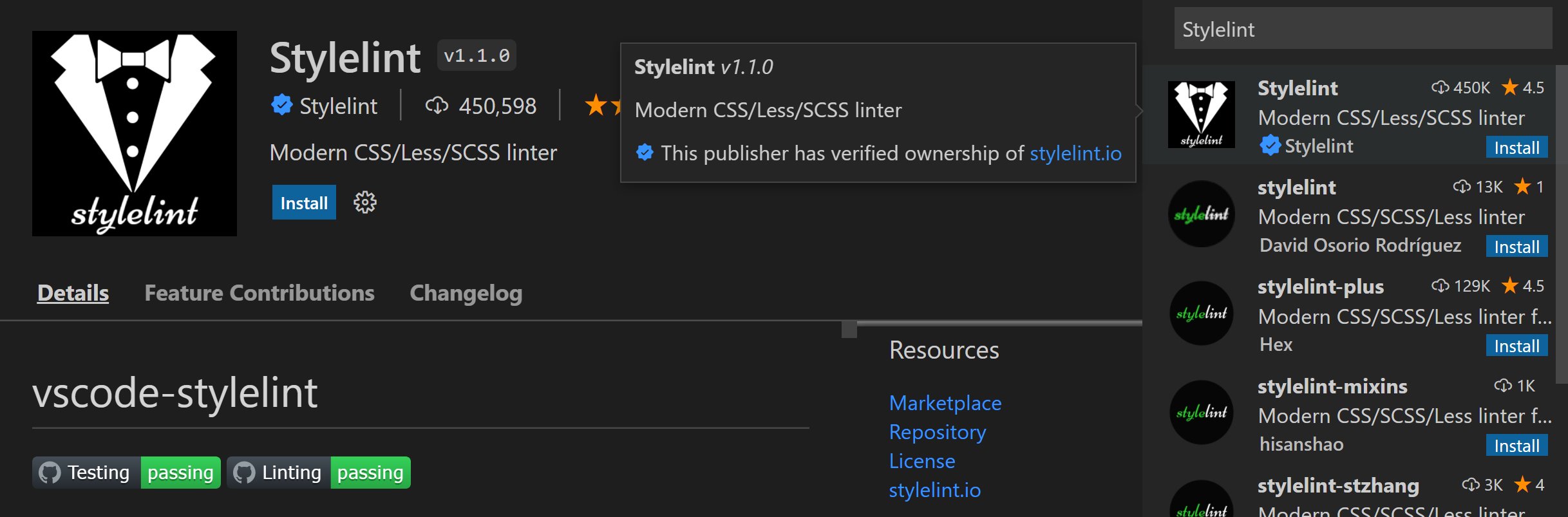Install the stylelint-plus extension
1568x517 pixels.
[1516, 346]
